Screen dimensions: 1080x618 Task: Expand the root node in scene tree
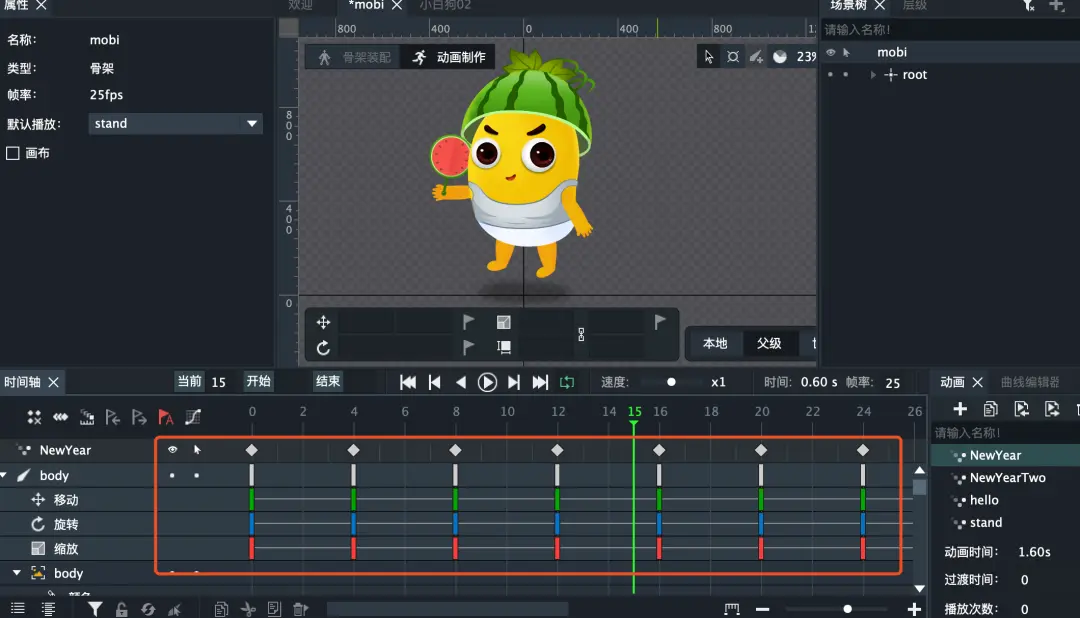(x=873, y=74)
